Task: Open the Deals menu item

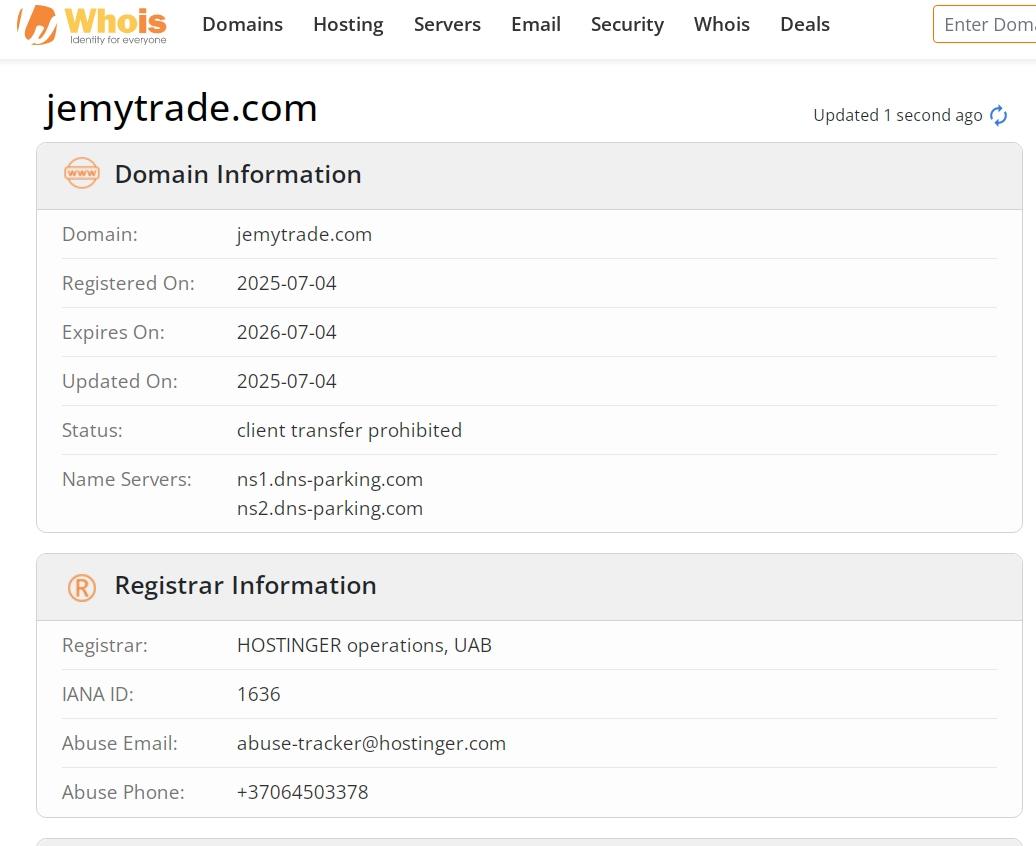Action: (x=805, y=24)
